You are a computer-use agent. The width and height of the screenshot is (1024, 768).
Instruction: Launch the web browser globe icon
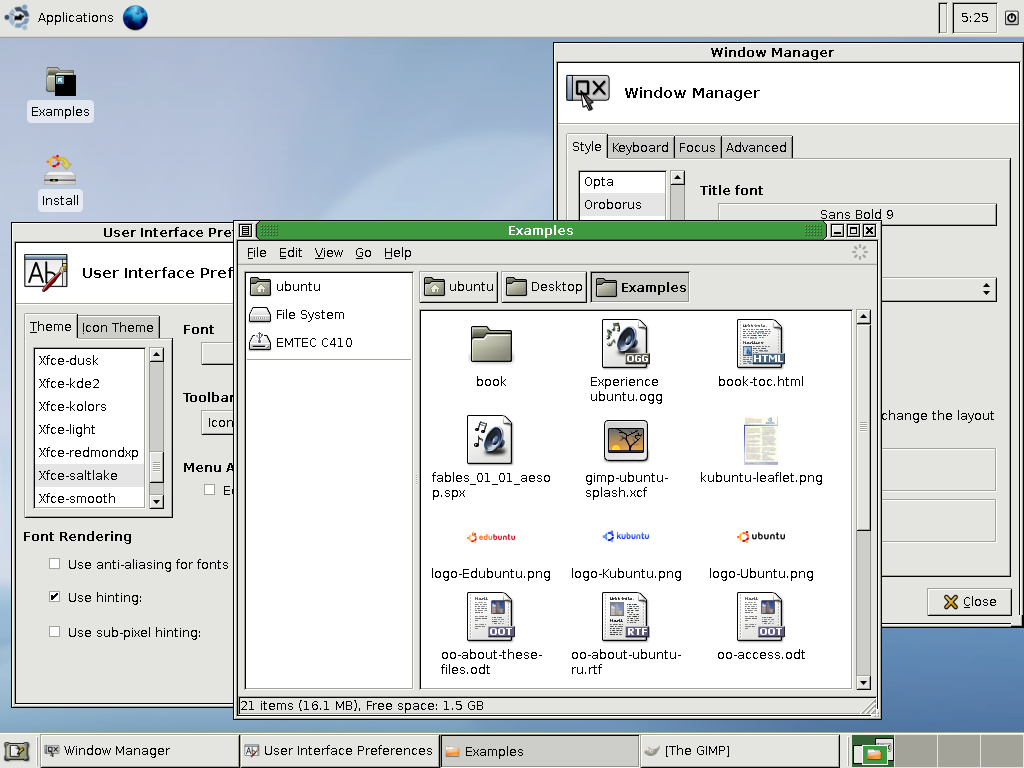tap(135, 18)
